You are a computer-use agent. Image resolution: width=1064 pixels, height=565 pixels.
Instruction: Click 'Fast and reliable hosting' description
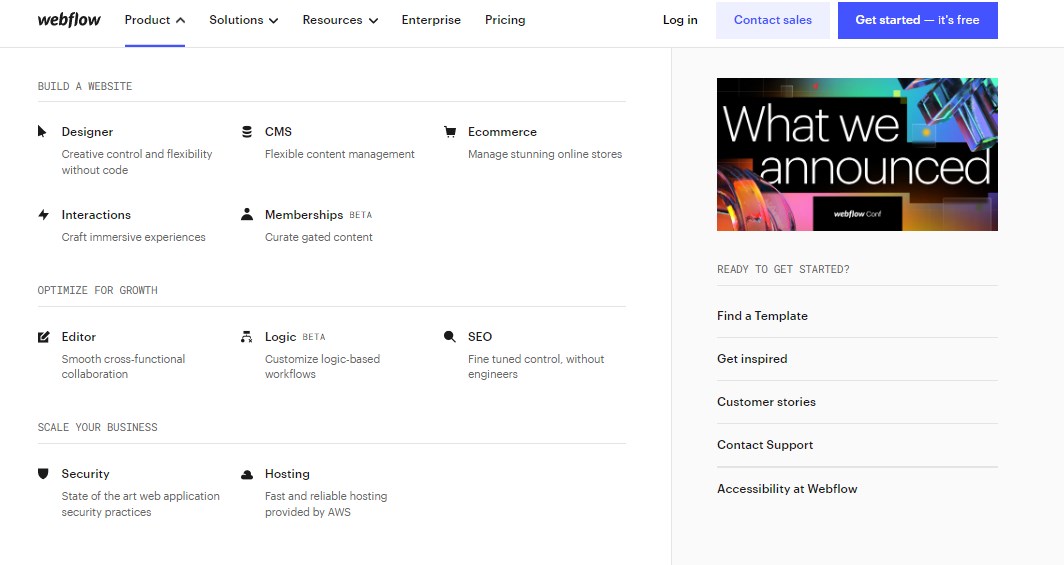click(x=326, y=496)
